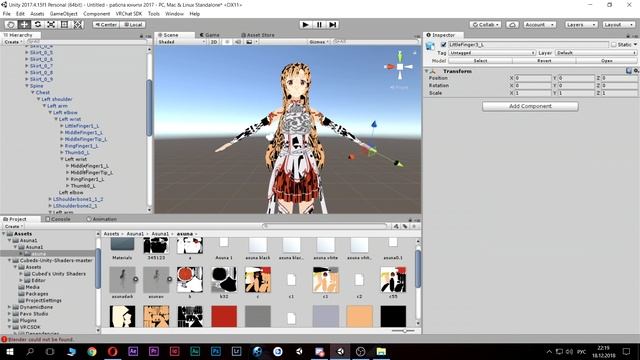Open the Layout dropdown in toolbar

(618, 24)
